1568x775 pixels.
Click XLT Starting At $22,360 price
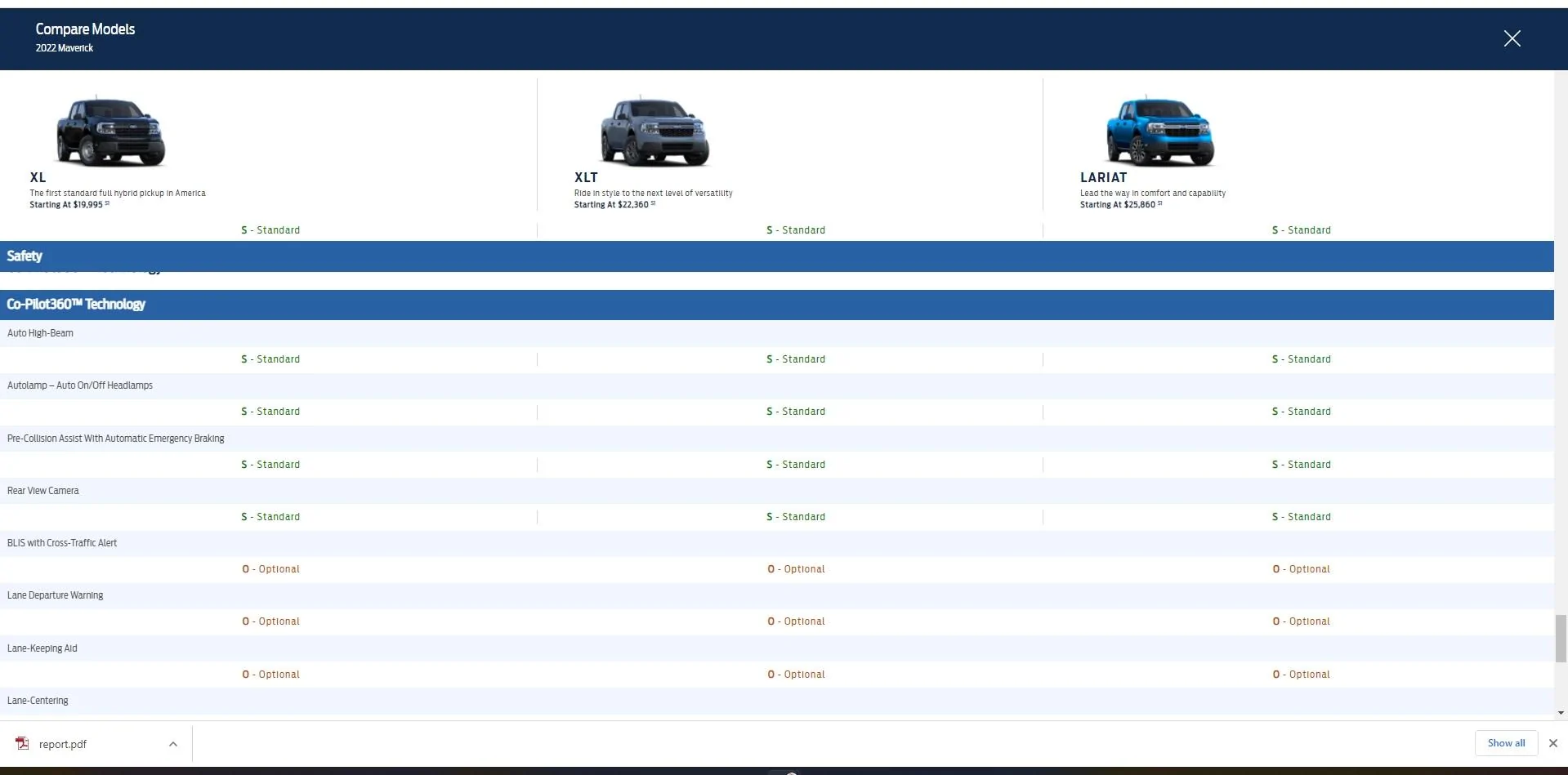point(614,205)
